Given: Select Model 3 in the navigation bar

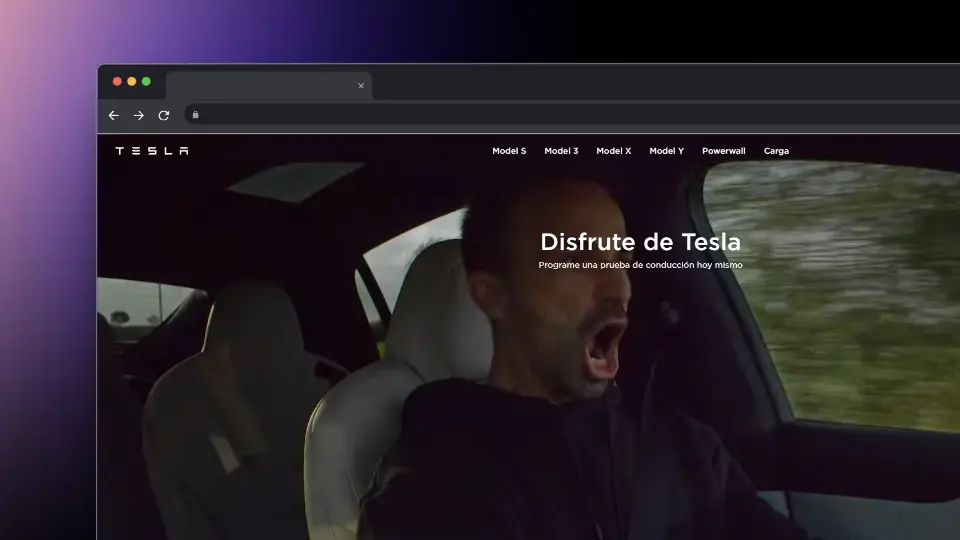Looking at the screenshot, I should (x=561, y=151).
